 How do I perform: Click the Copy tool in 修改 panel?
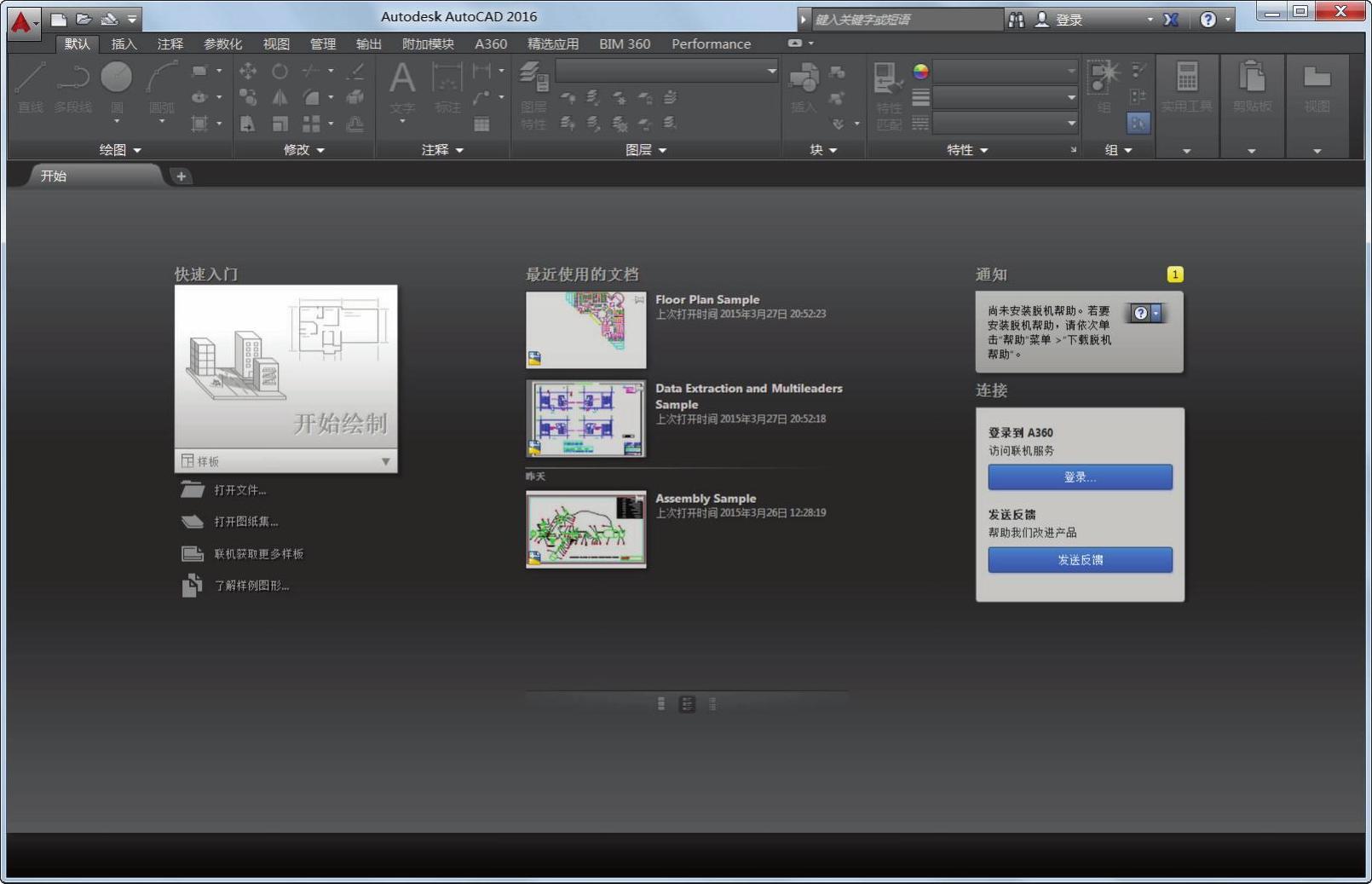click(x=248, y=98)
